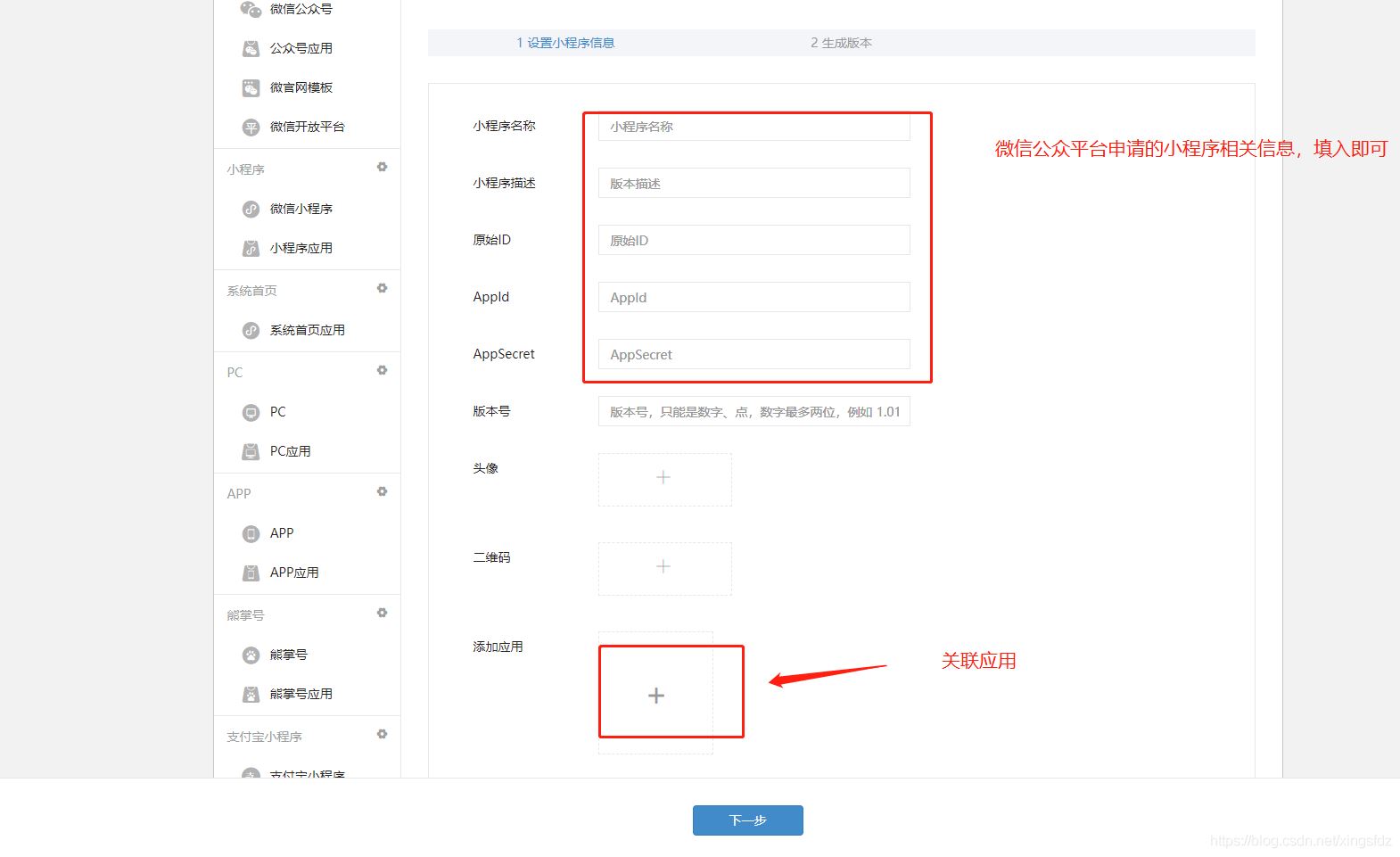The width and height of the screenshot is (1400, 857).
Task: Open 小程序应用 in the sidebar
Action: pos(301,248)
